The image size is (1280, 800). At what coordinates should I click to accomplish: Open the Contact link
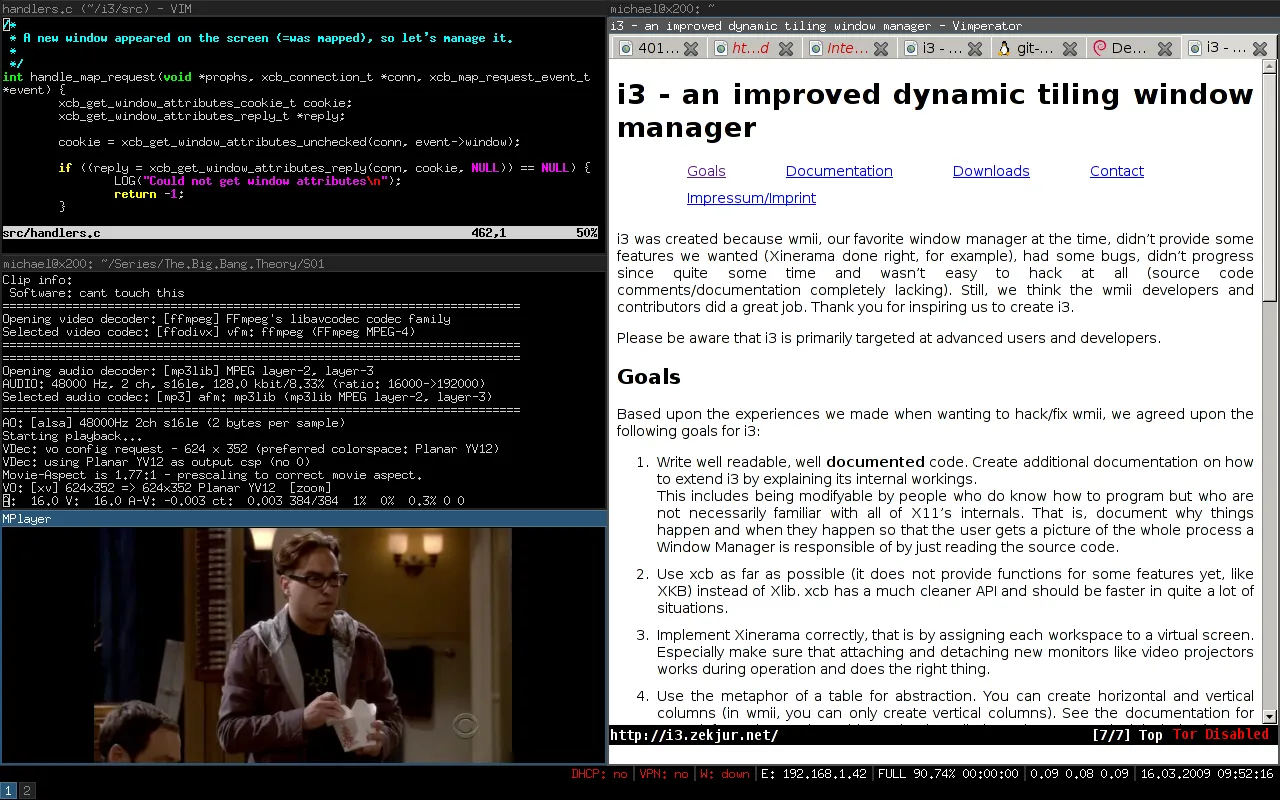[x=1116, y=171]
